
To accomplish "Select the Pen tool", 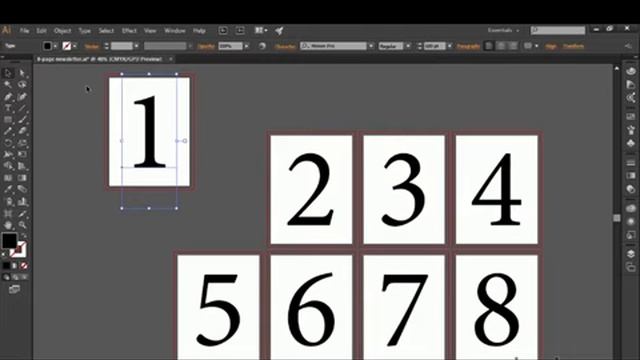I will 8,96.
